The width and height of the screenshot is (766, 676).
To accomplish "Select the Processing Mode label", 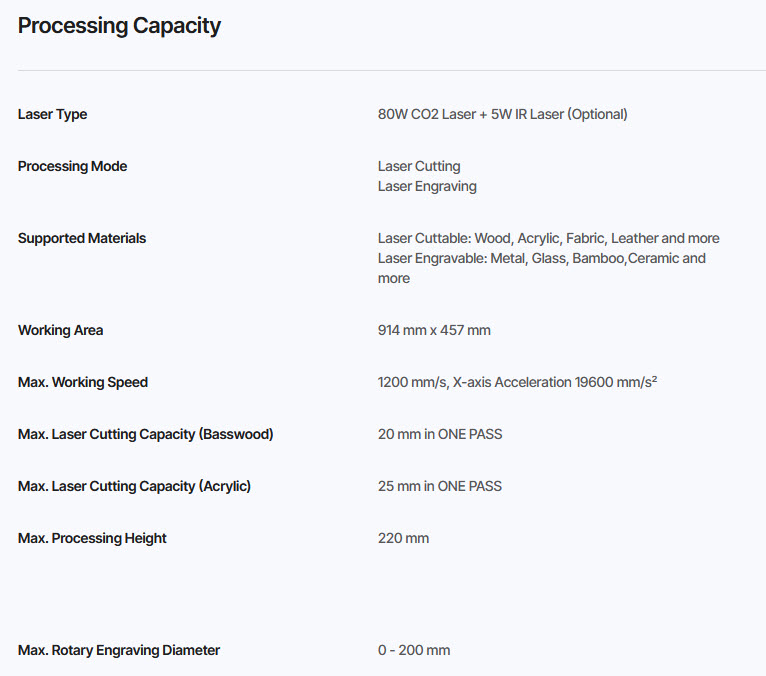I will [x=72, y=166].
